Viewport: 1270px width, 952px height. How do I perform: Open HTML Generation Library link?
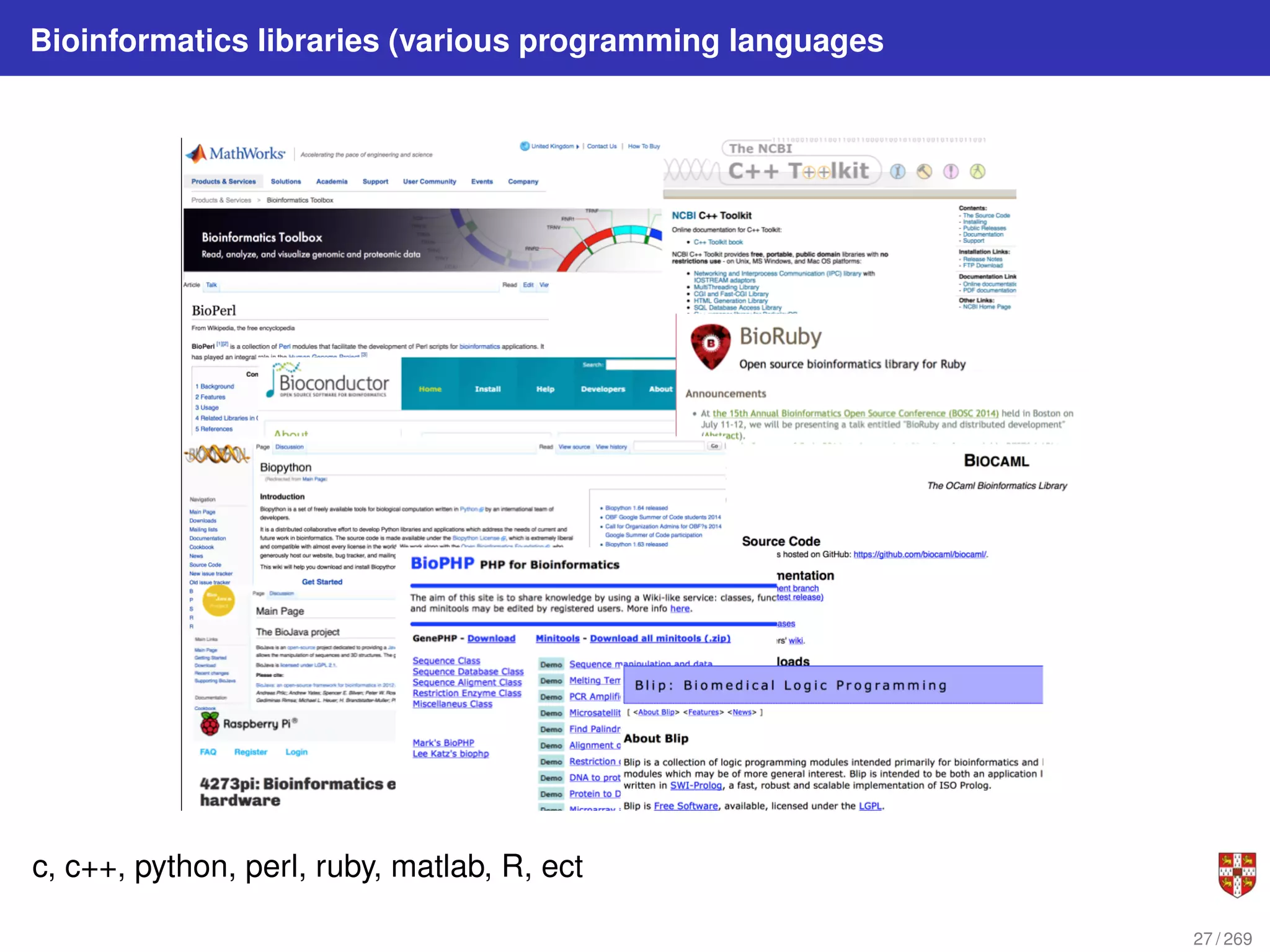pos(730,301)
